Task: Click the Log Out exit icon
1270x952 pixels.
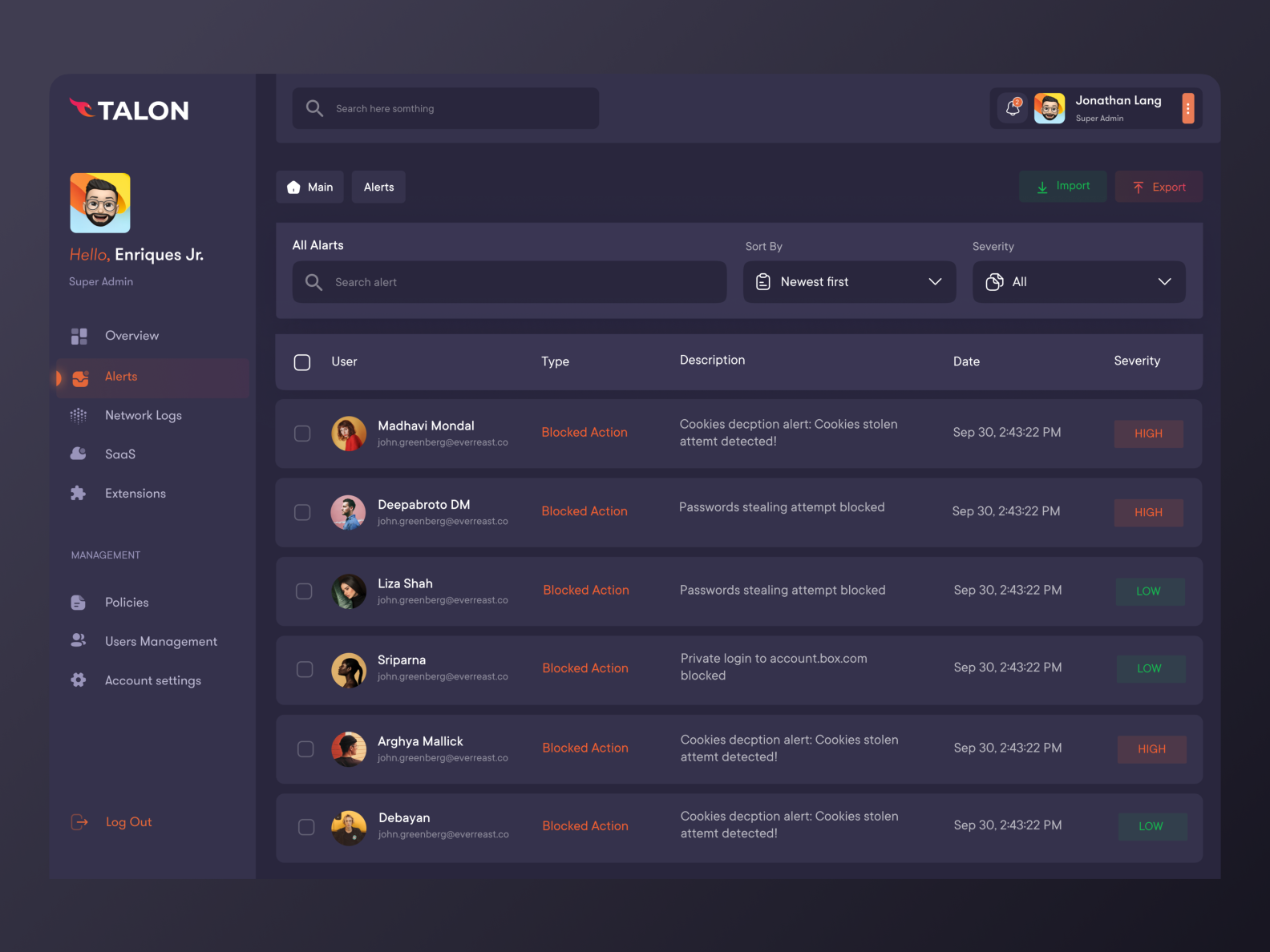Action: point(79,821)
